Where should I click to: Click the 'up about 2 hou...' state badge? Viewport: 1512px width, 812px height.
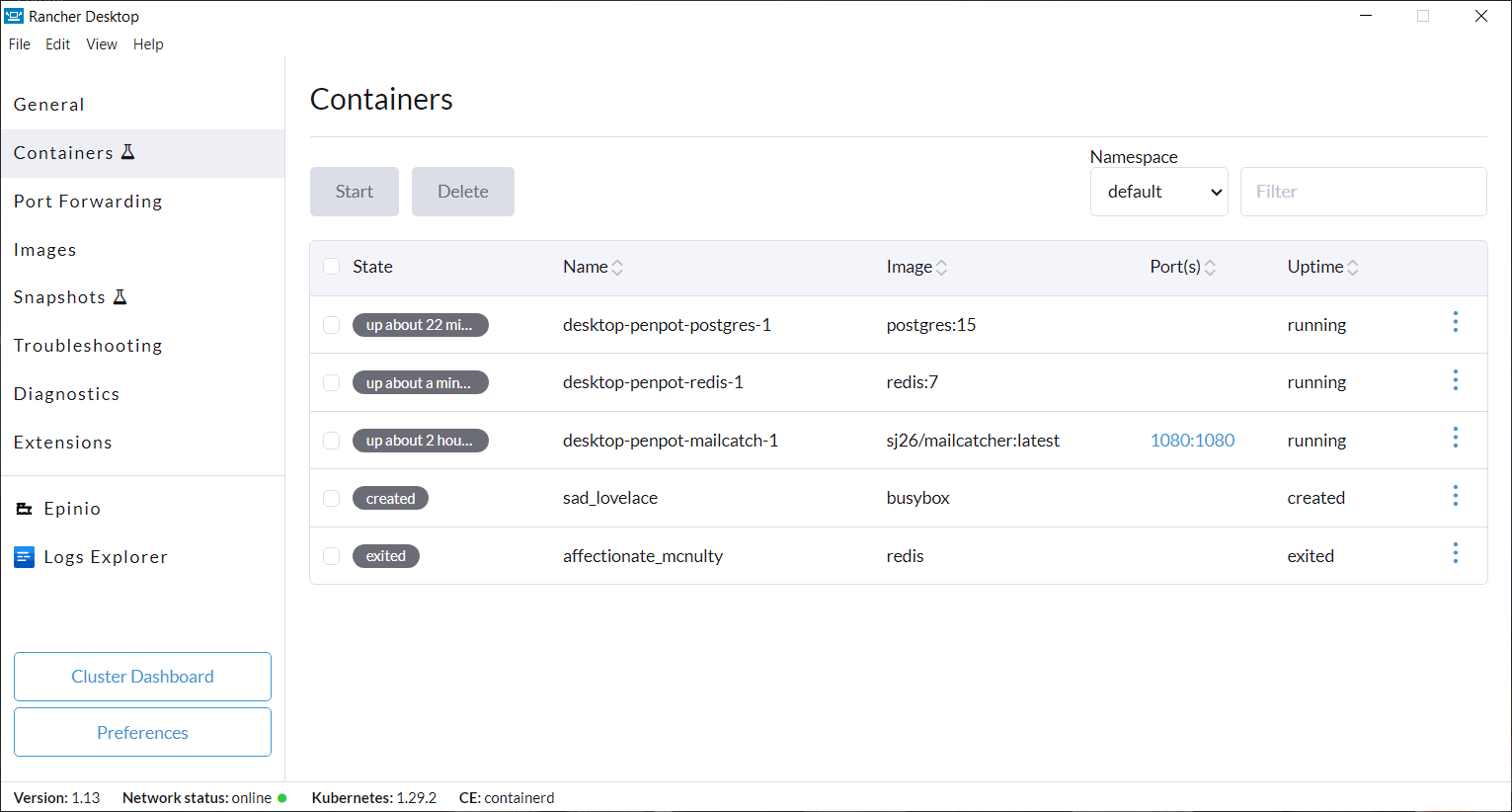pos(421,441)
